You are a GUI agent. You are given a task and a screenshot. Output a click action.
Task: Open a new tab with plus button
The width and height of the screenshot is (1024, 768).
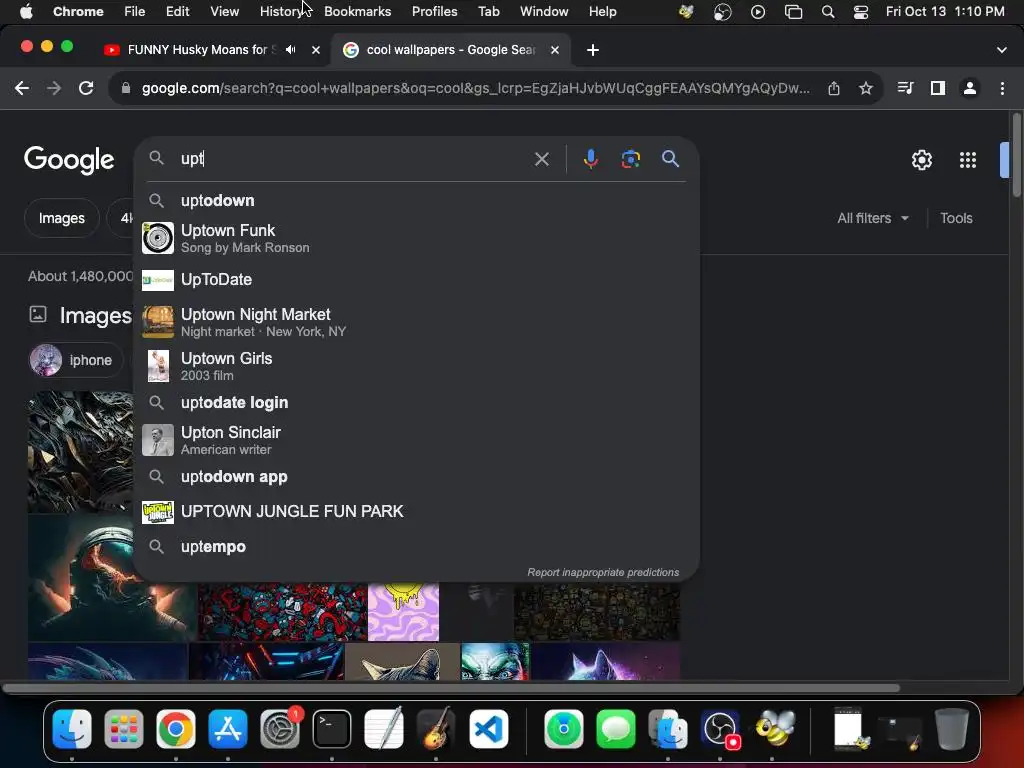coord(592,50)
